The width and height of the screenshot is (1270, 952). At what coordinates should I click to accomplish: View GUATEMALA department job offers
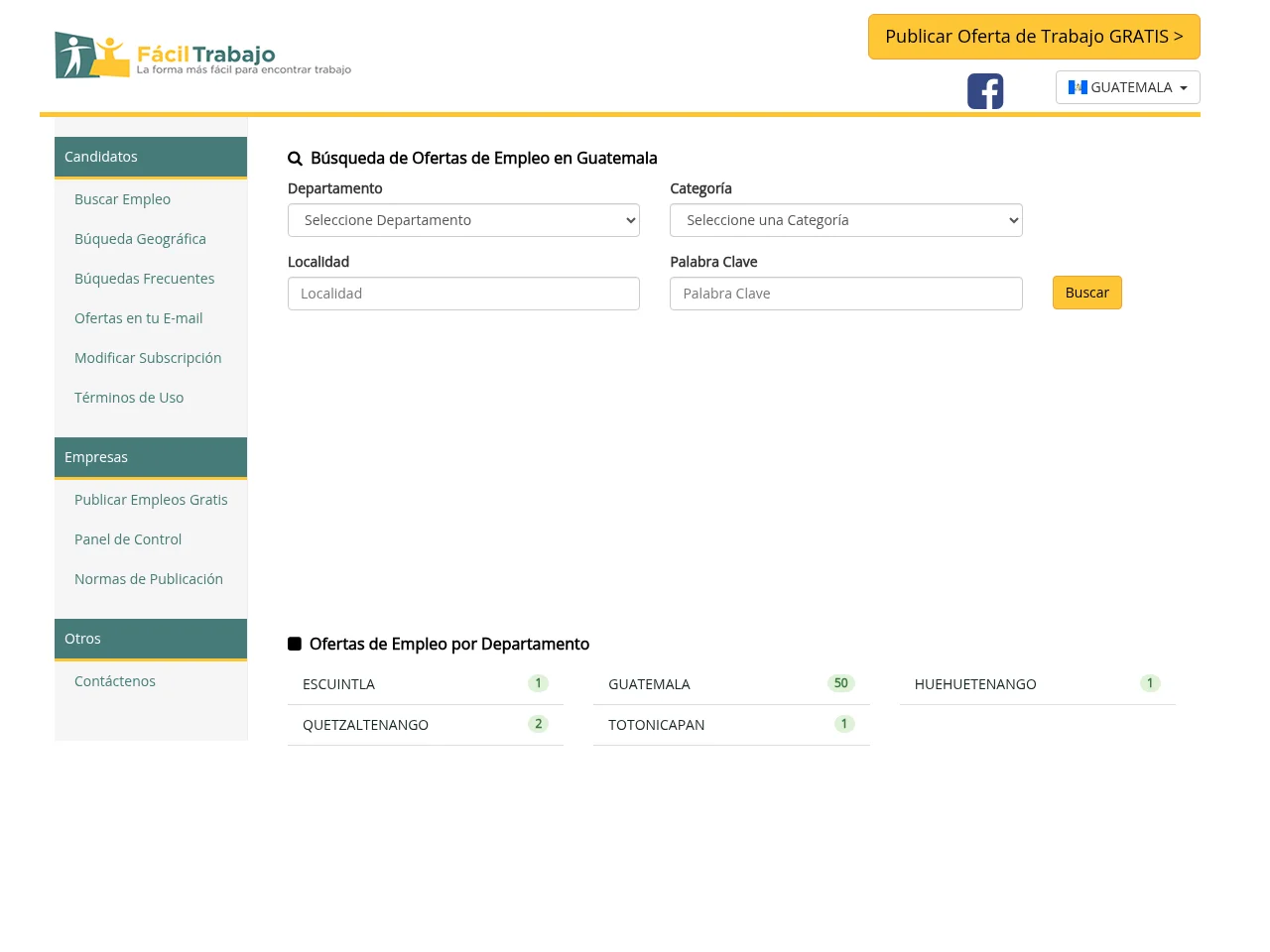coord(731,684)
